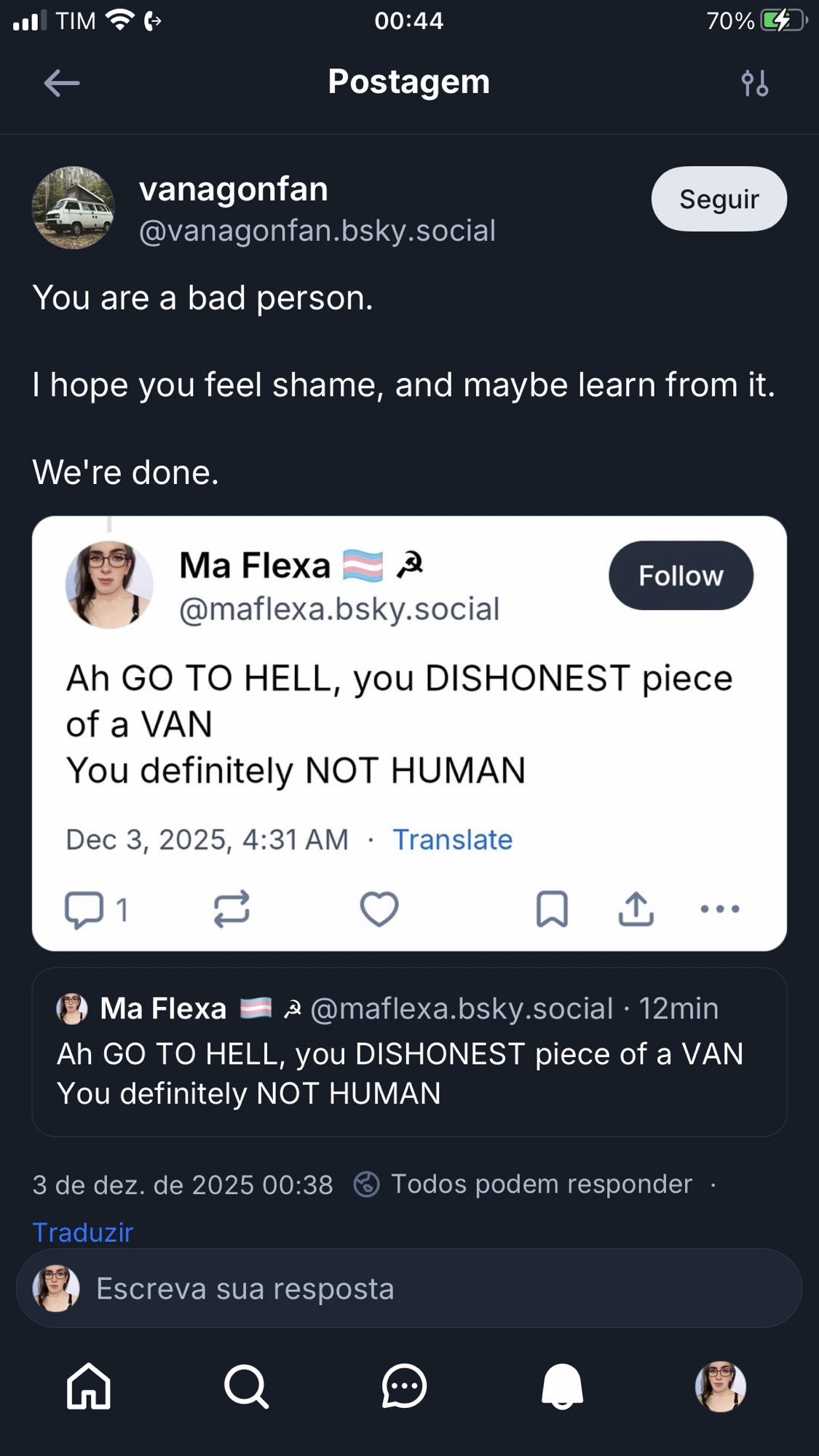819x1456 pixels.
Task: Tap the reply comment icon in screenshot
Action: click(x=84, y=909)
